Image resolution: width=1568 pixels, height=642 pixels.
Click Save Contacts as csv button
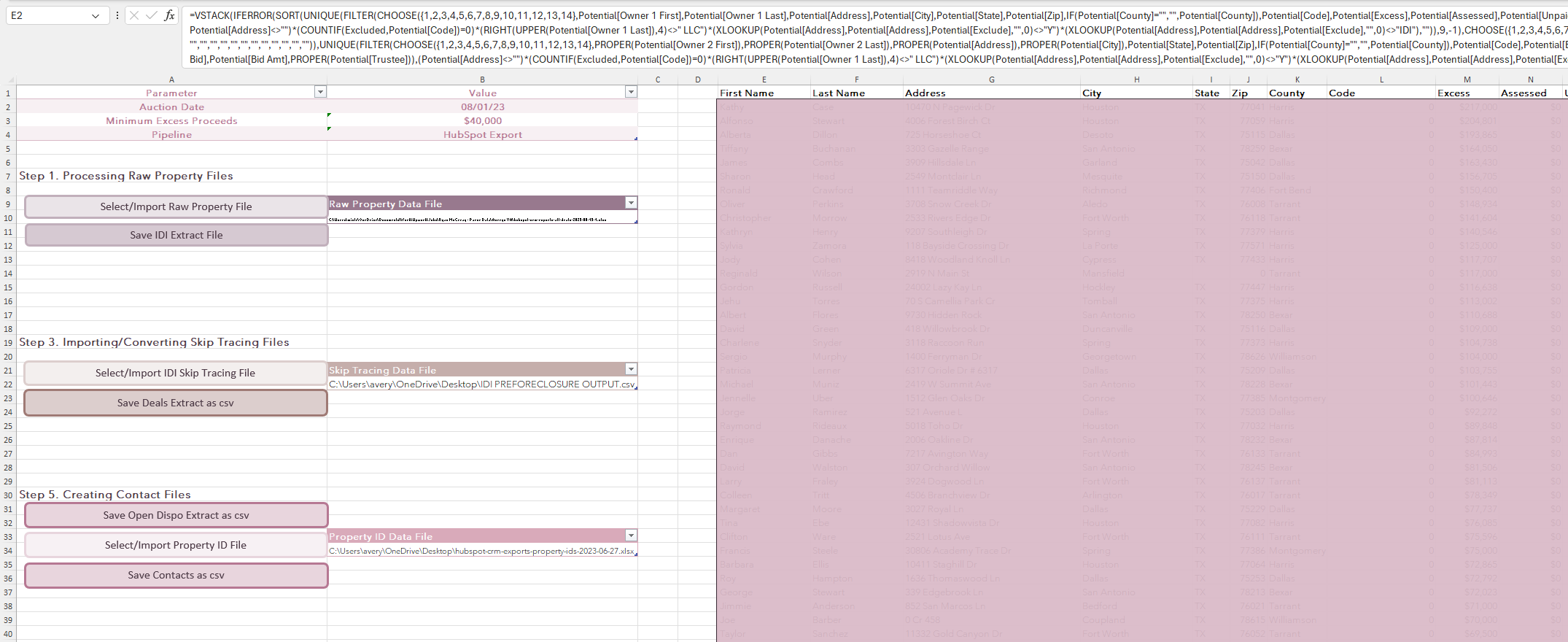click(x=176, y=575)
